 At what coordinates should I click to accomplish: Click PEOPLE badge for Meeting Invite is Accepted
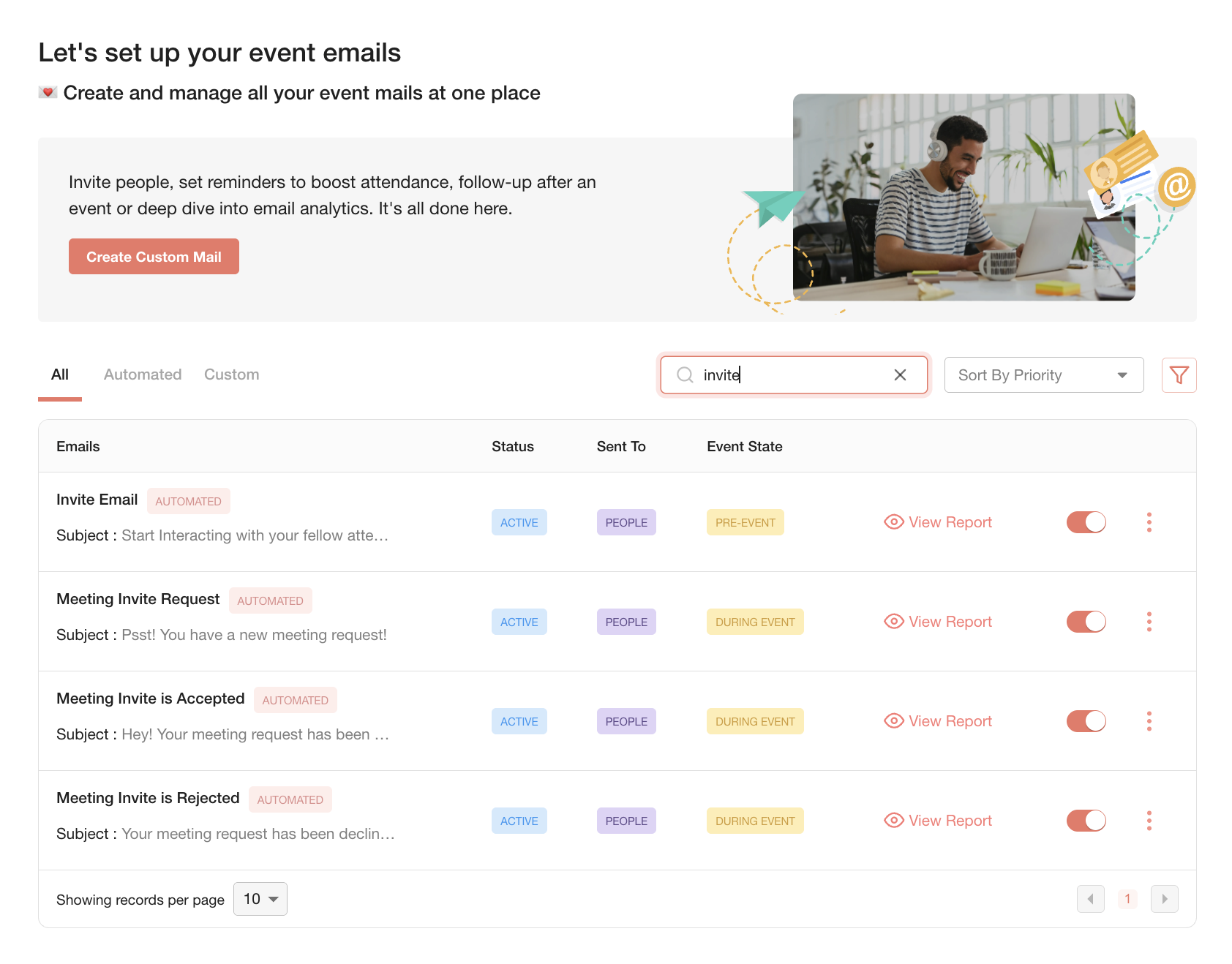(x=626, y=721)
